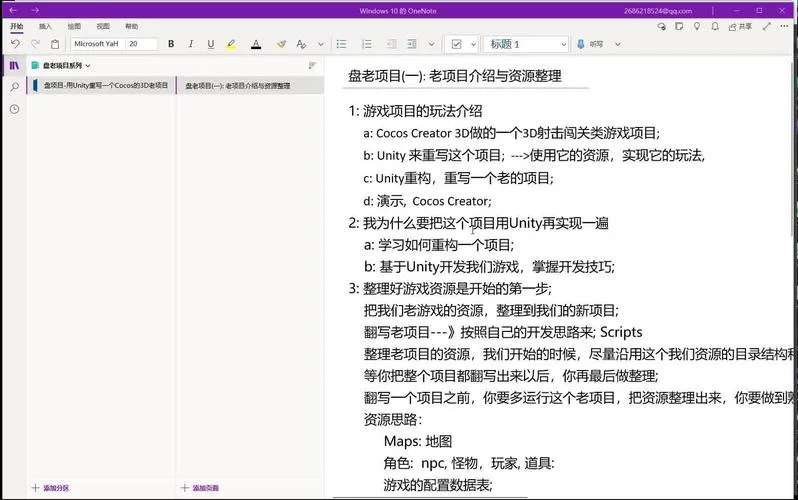798x500 pixels.
Task: Click the line '游戏的配置数据表;'
Action: pos(438,485)
